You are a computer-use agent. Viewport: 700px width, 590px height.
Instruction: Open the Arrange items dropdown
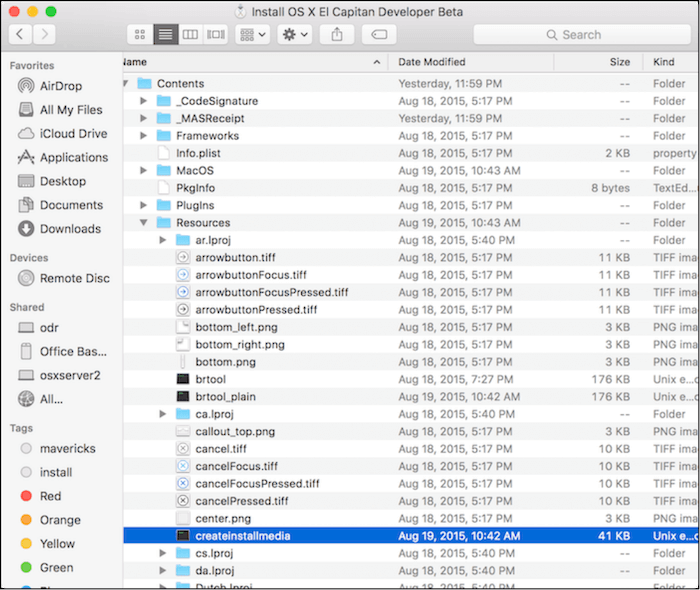[x=252, y=34]
